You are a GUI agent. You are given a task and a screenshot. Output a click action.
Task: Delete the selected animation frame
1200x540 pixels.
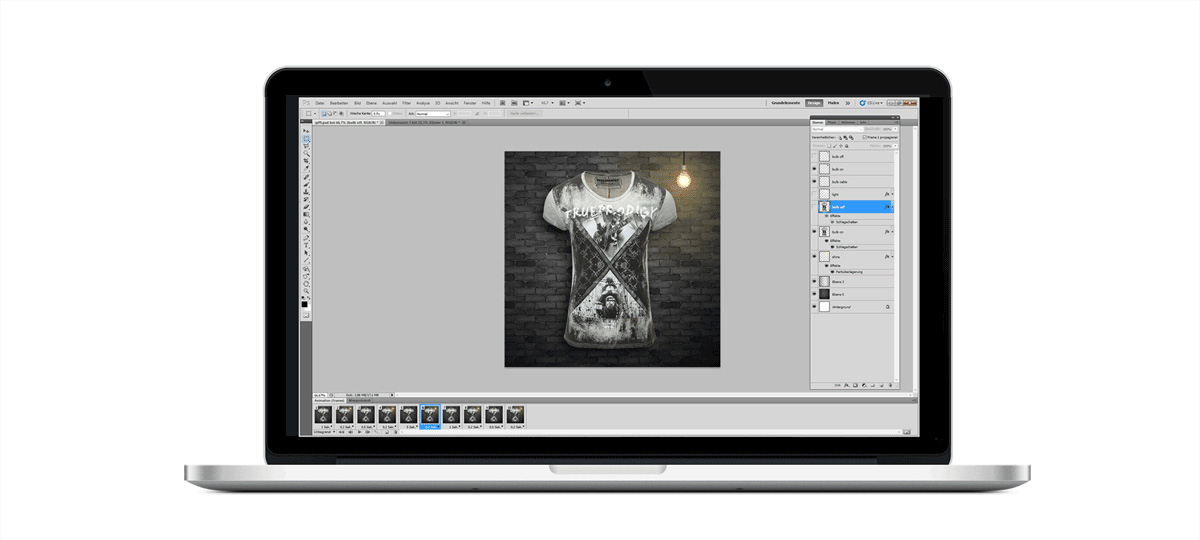click(x=396, y=432)
